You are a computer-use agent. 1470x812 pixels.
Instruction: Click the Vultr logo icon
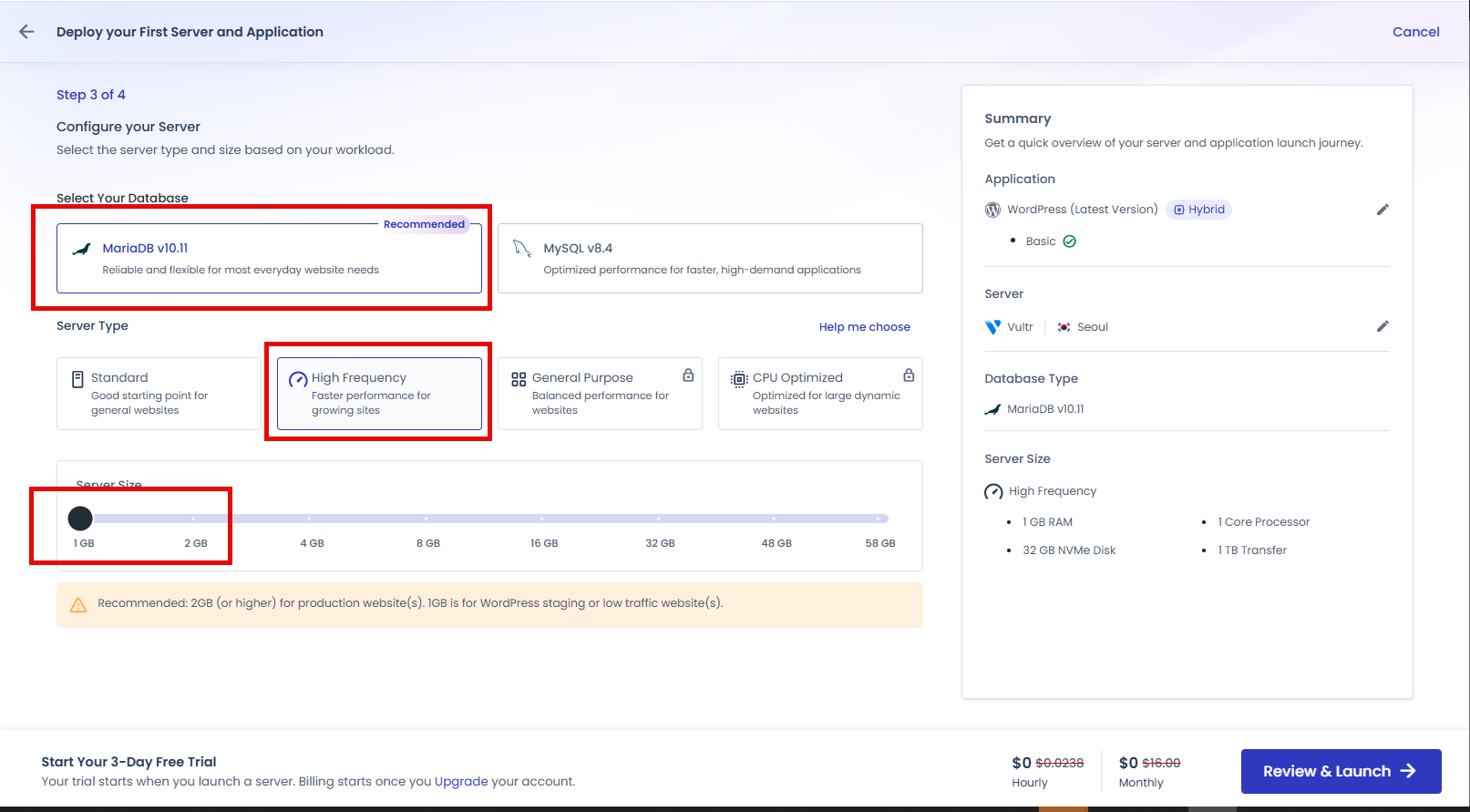click(x=992, y=327)
